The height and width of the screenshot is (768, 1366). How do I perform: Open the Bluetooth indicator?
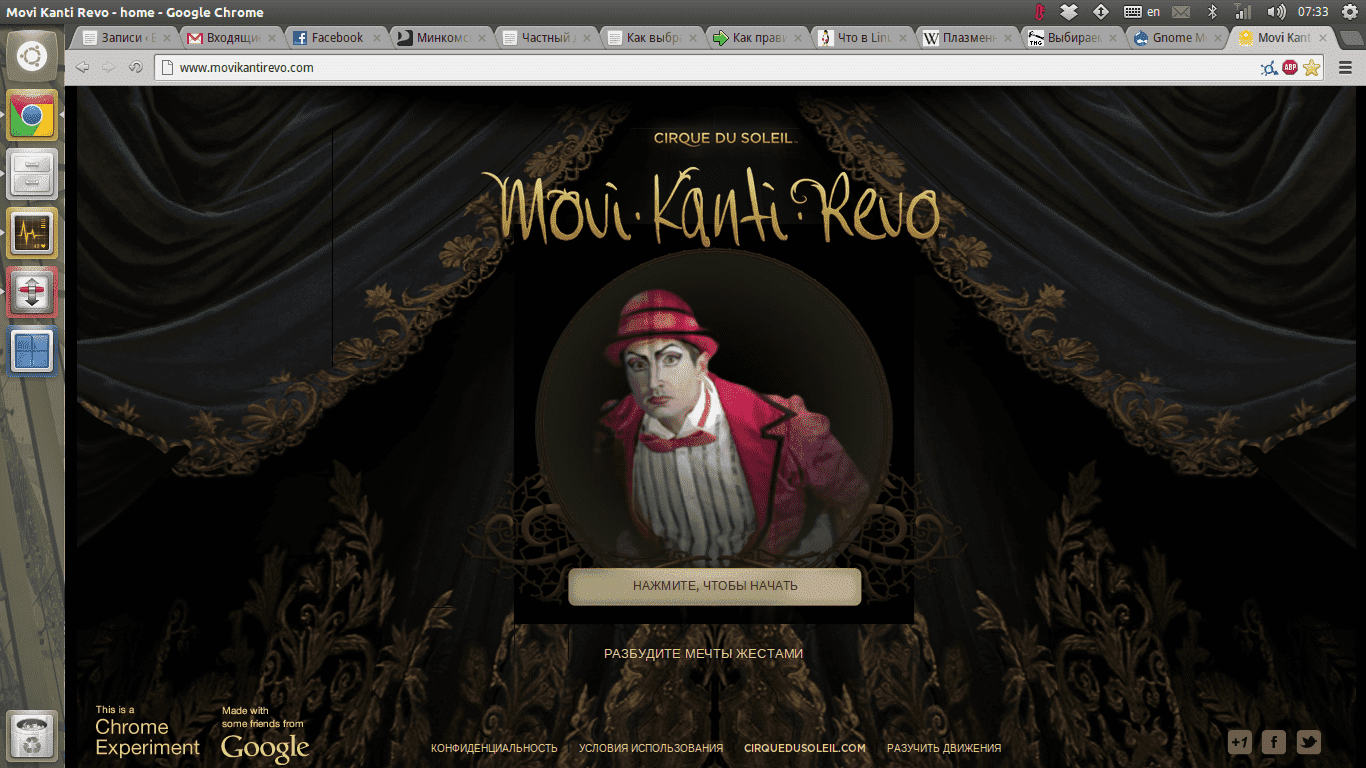pyautogui.click(x=1213, y=12)
